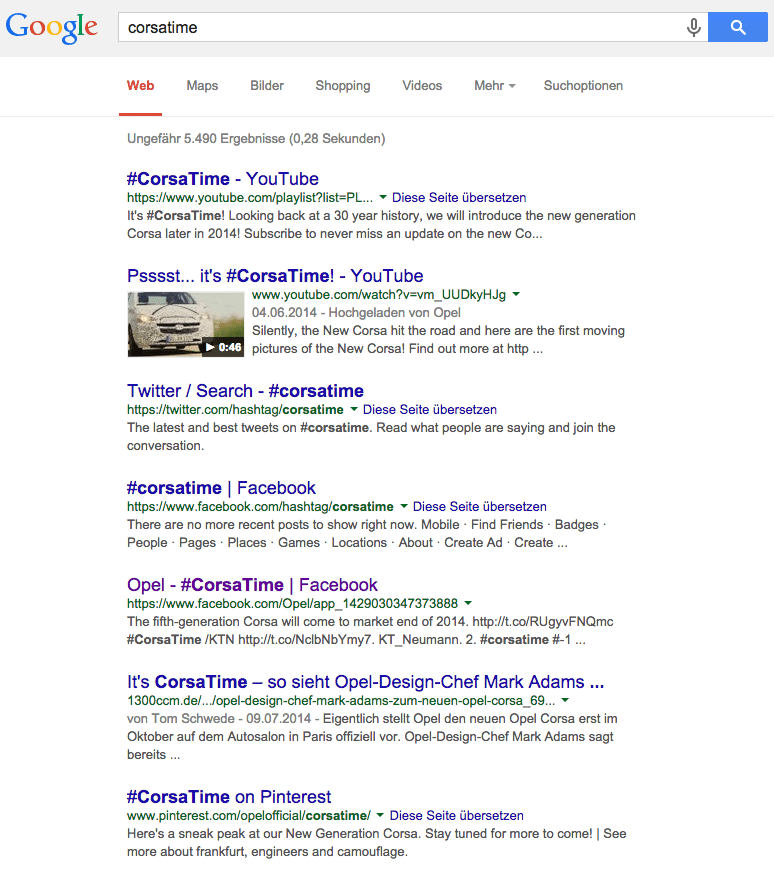Expand arrow next to facebook.com/Opel/app URL
Screen dimensions: 774x873
pos(468,603)
